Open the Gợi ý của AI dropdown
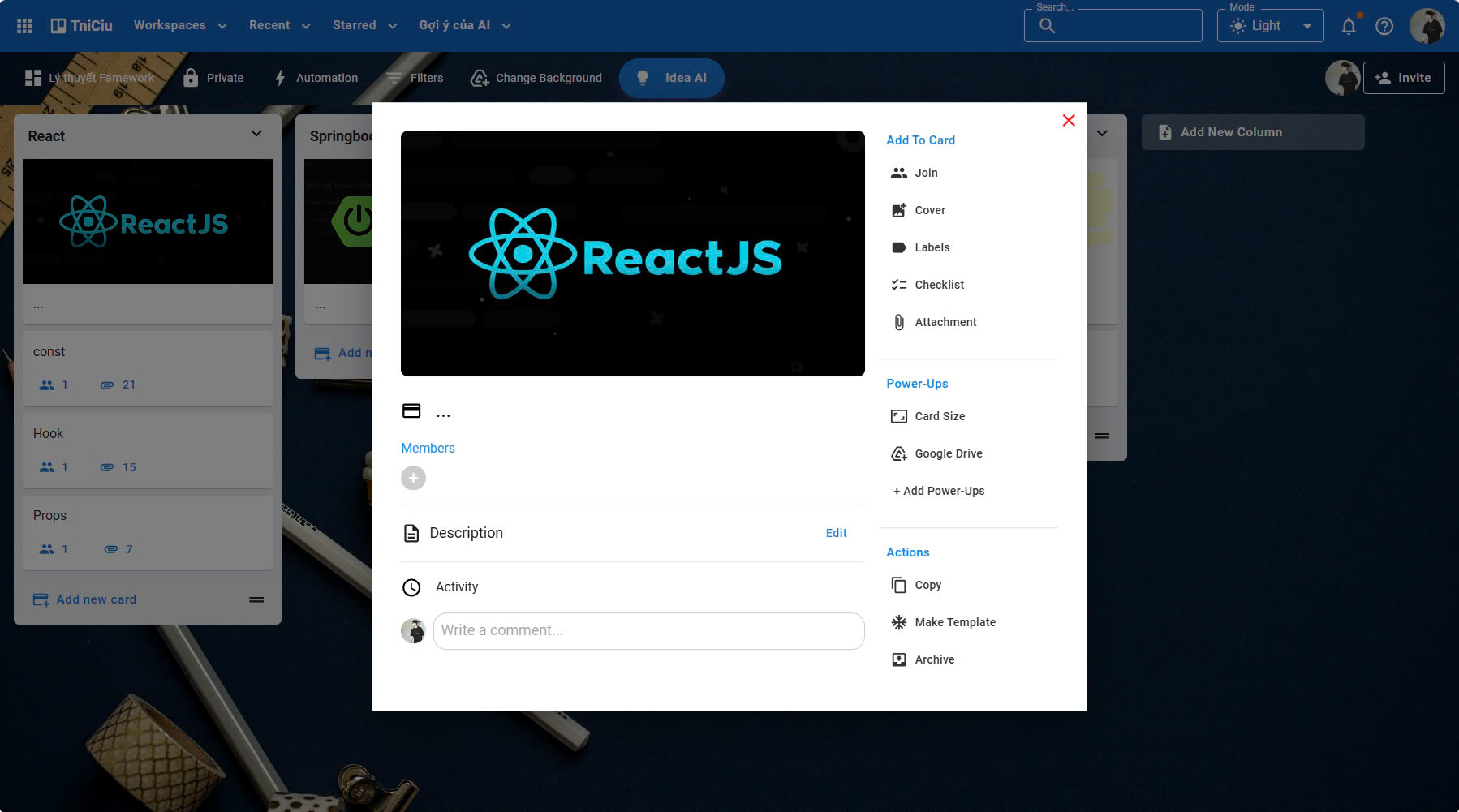The width and height of the screenshot is (1459, 812). pos(464,26)
